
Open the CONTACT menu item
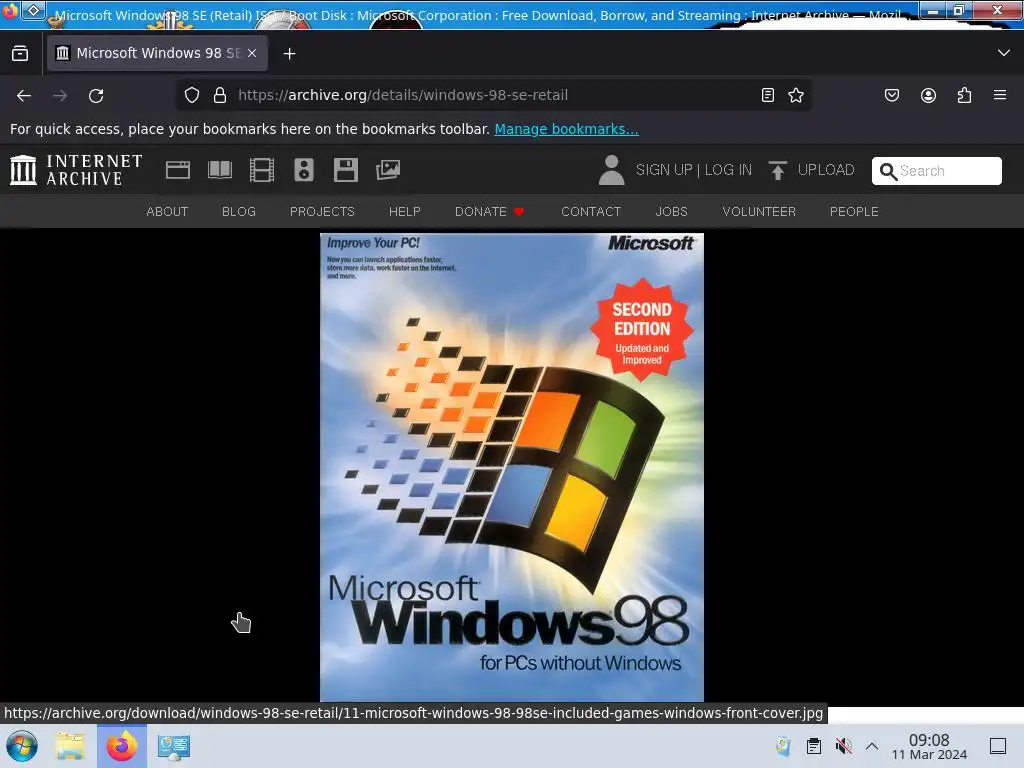point(591,212)
